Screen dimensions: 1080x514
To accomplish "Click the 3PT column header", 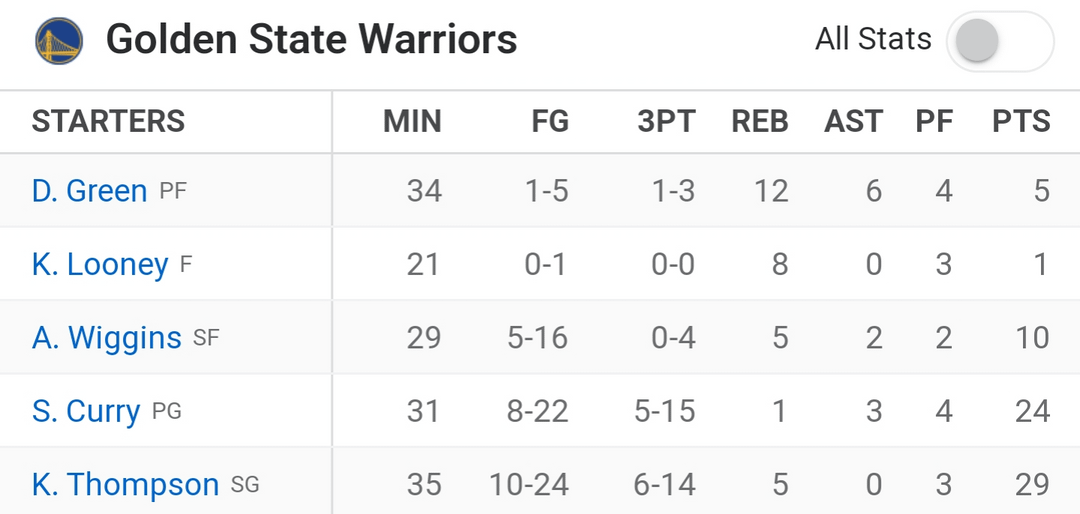I will tap(666, 122).
